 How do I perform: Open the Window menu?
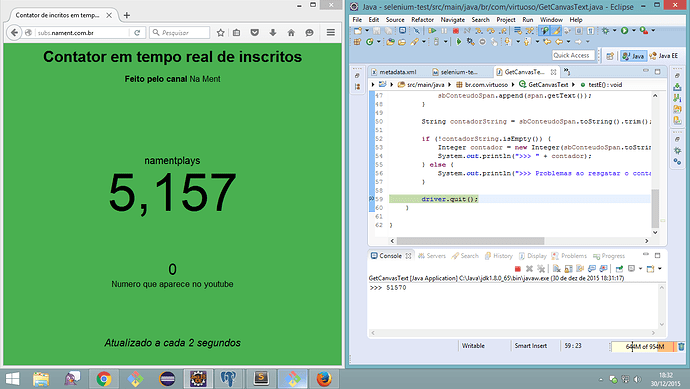pos(551,20)
